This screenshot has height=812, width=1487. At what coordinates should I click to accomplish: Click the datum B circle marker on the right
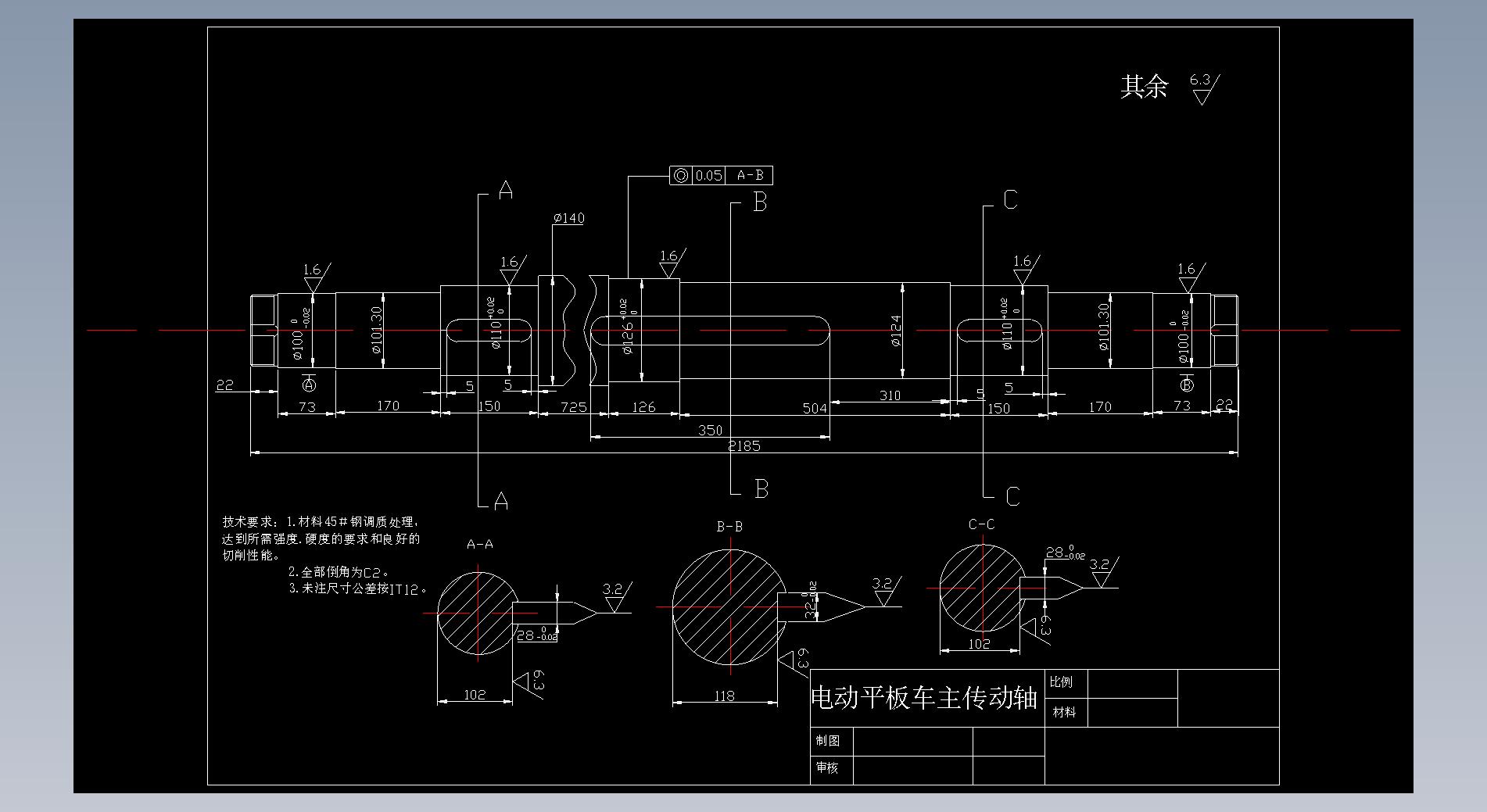(x=1187, y=385)
